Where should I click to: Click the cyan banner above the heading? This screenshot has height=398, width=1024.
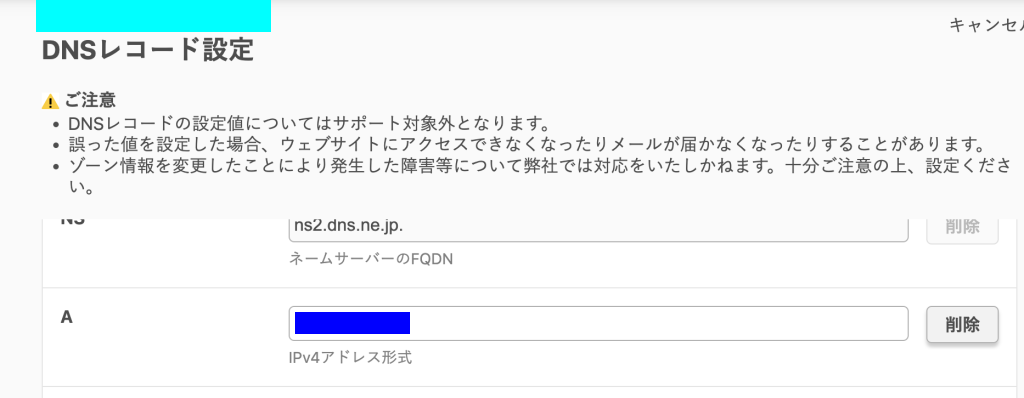coord(153,16)
